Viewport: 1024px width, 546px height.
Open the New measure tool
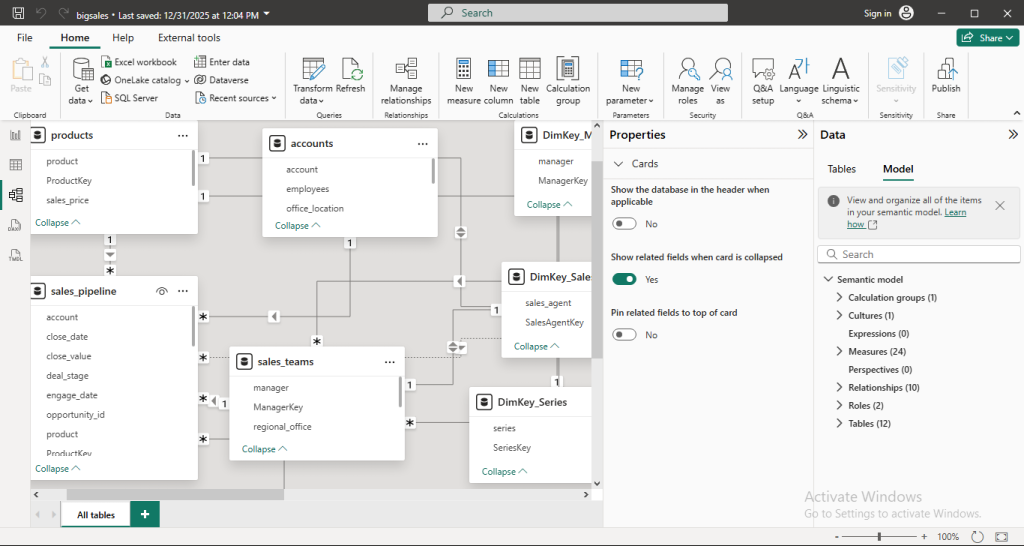(464, 70)
